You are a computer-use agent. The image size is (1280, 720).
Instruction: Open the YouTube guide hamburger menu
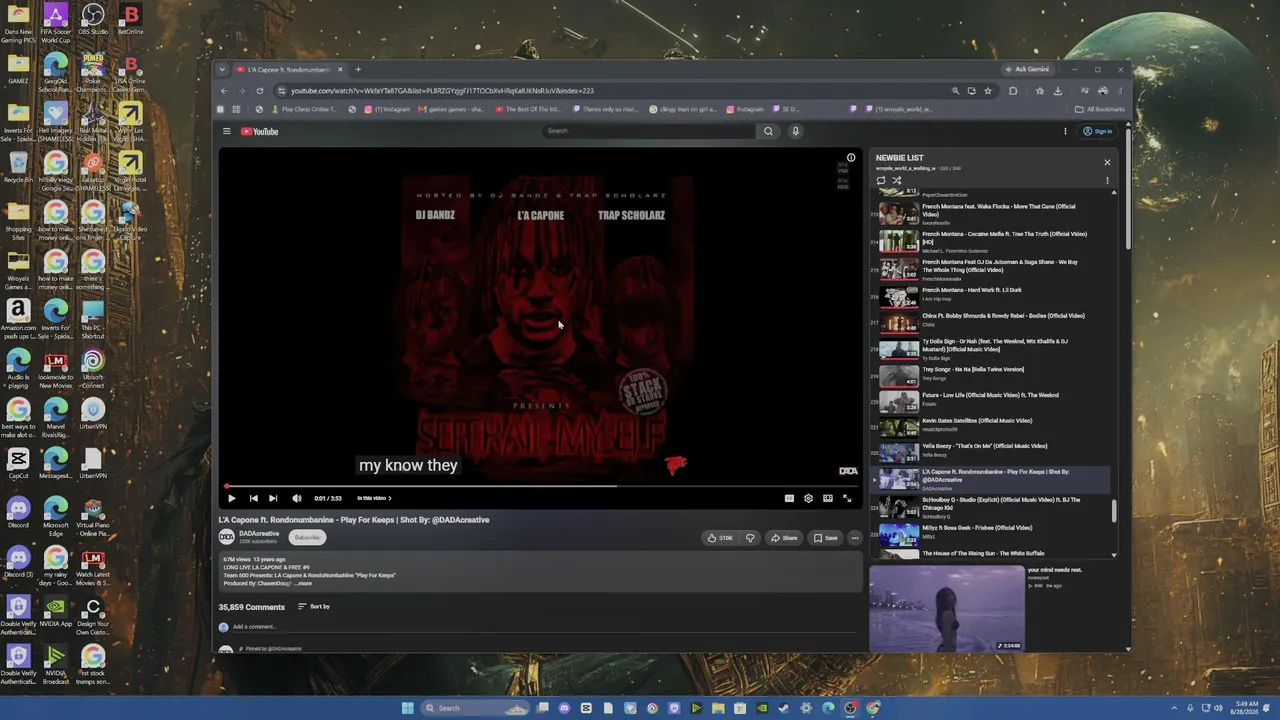pos(227,131)
